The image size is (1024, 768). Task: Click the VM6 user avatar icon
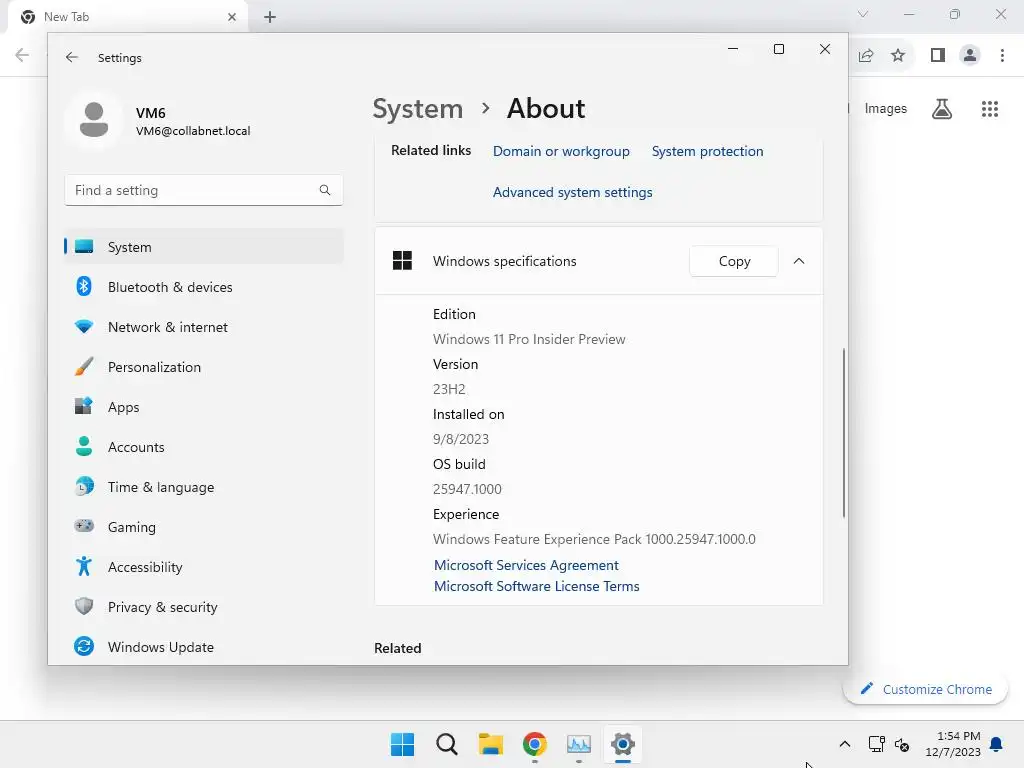(x=94, y=120)
